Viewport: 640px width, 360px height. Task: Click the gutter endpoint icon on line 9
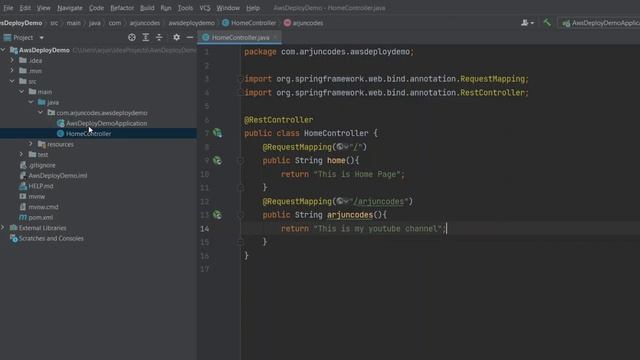click(217, 160)
